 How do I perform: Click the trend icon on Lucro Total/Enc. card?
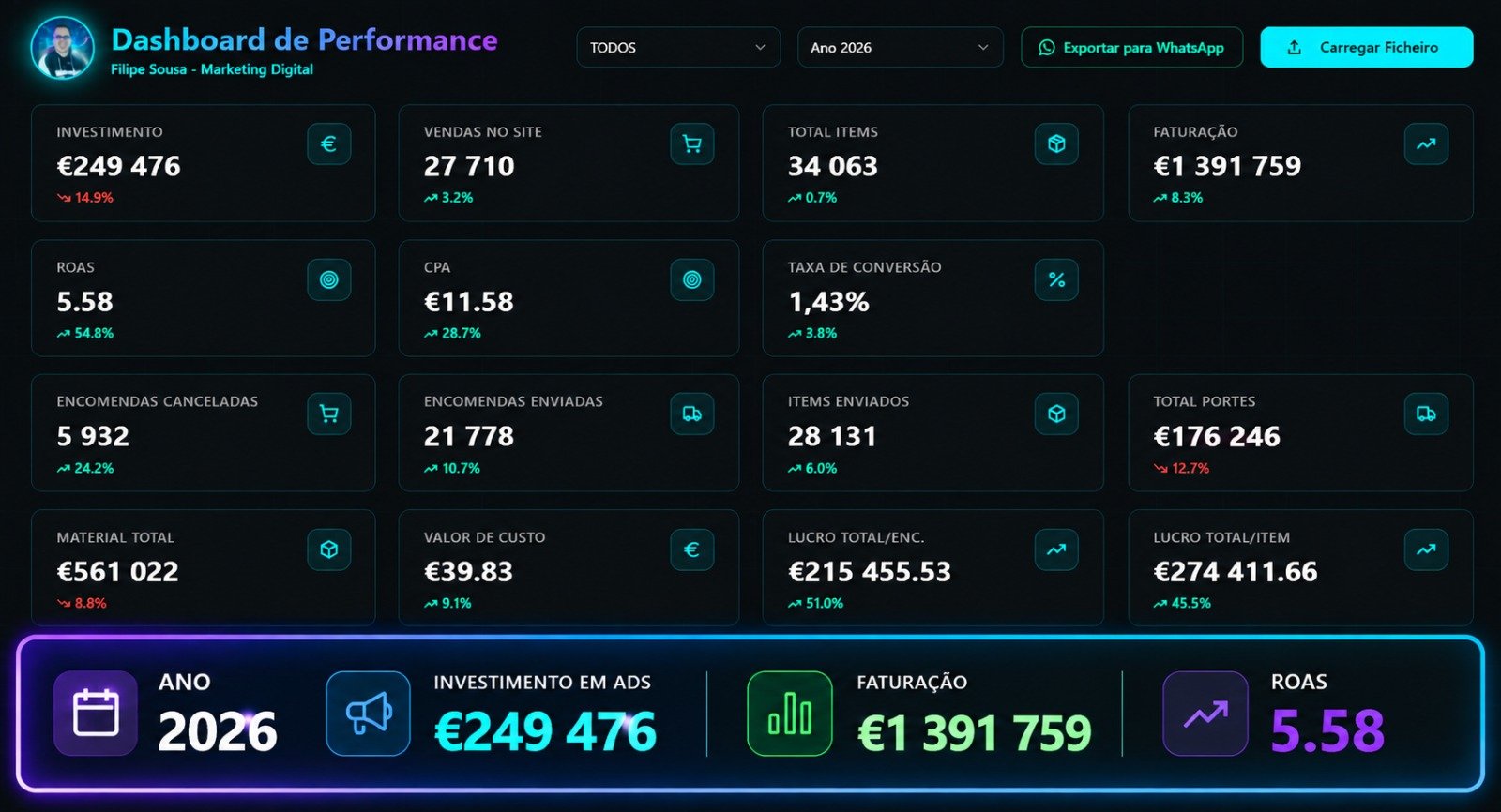coord(1056,549)
